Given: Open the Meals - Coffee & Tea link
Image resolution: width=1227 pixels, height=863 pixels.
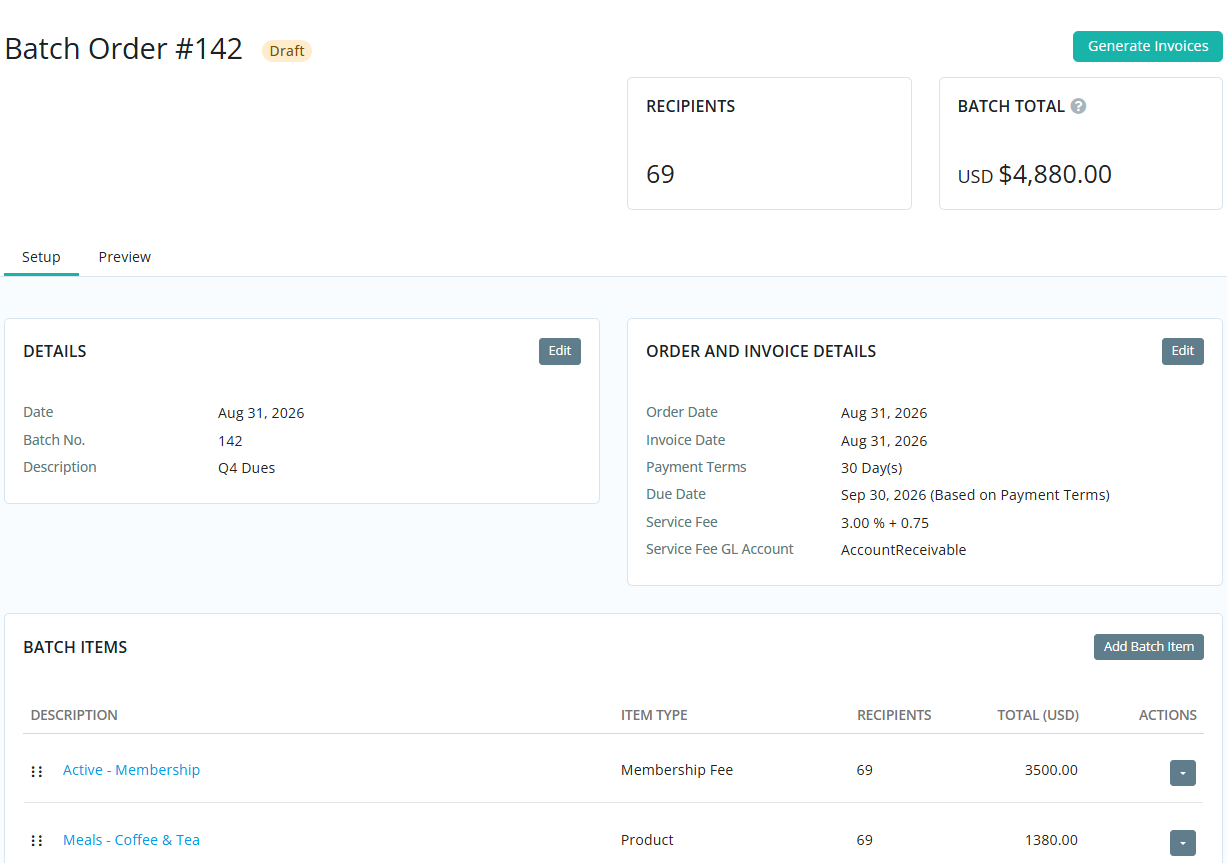Looking at the screenshot, I should pos(131,840).
